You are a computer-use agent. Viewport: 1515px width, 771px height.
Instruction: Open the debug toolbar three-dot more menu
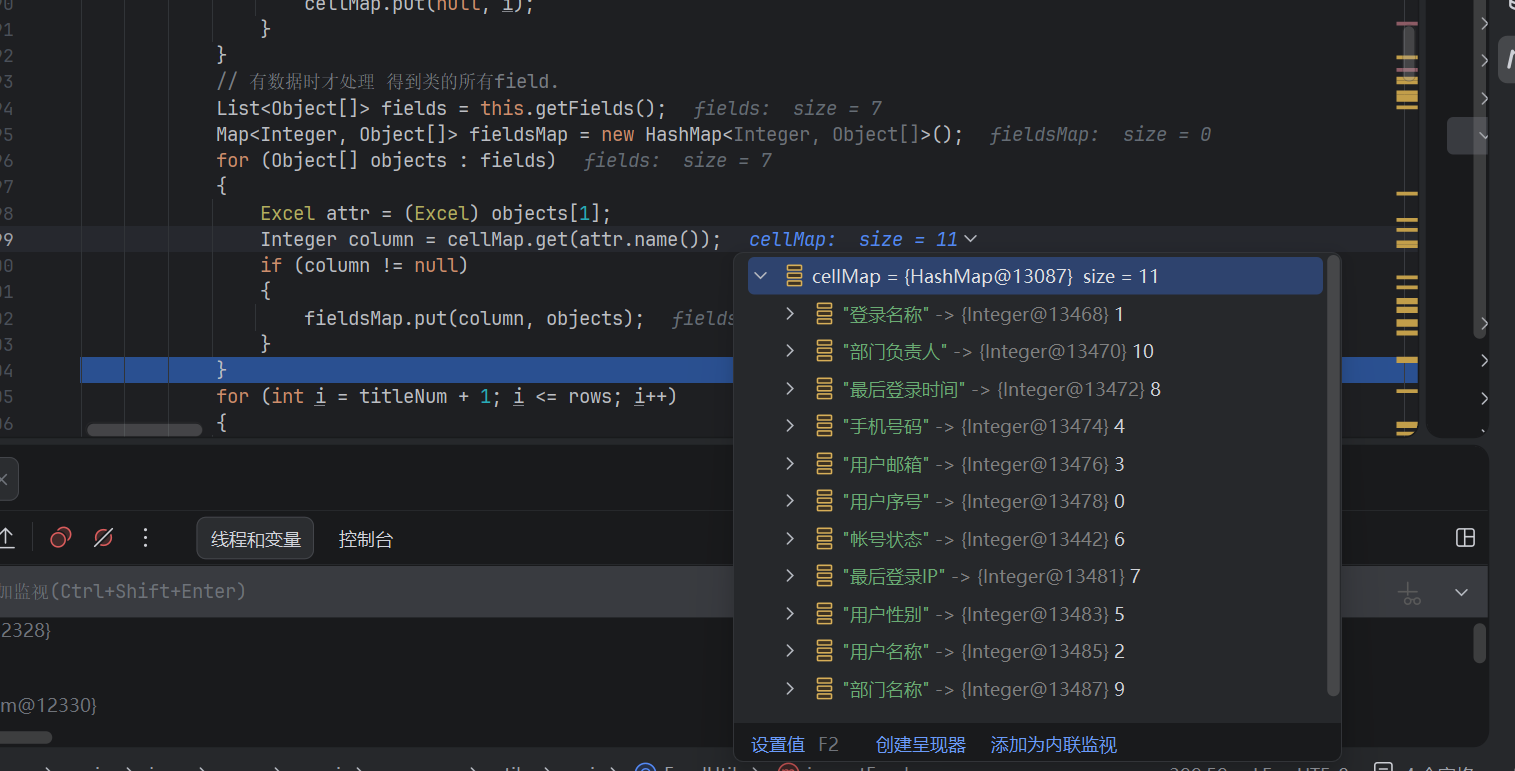(x=145, y=538)
